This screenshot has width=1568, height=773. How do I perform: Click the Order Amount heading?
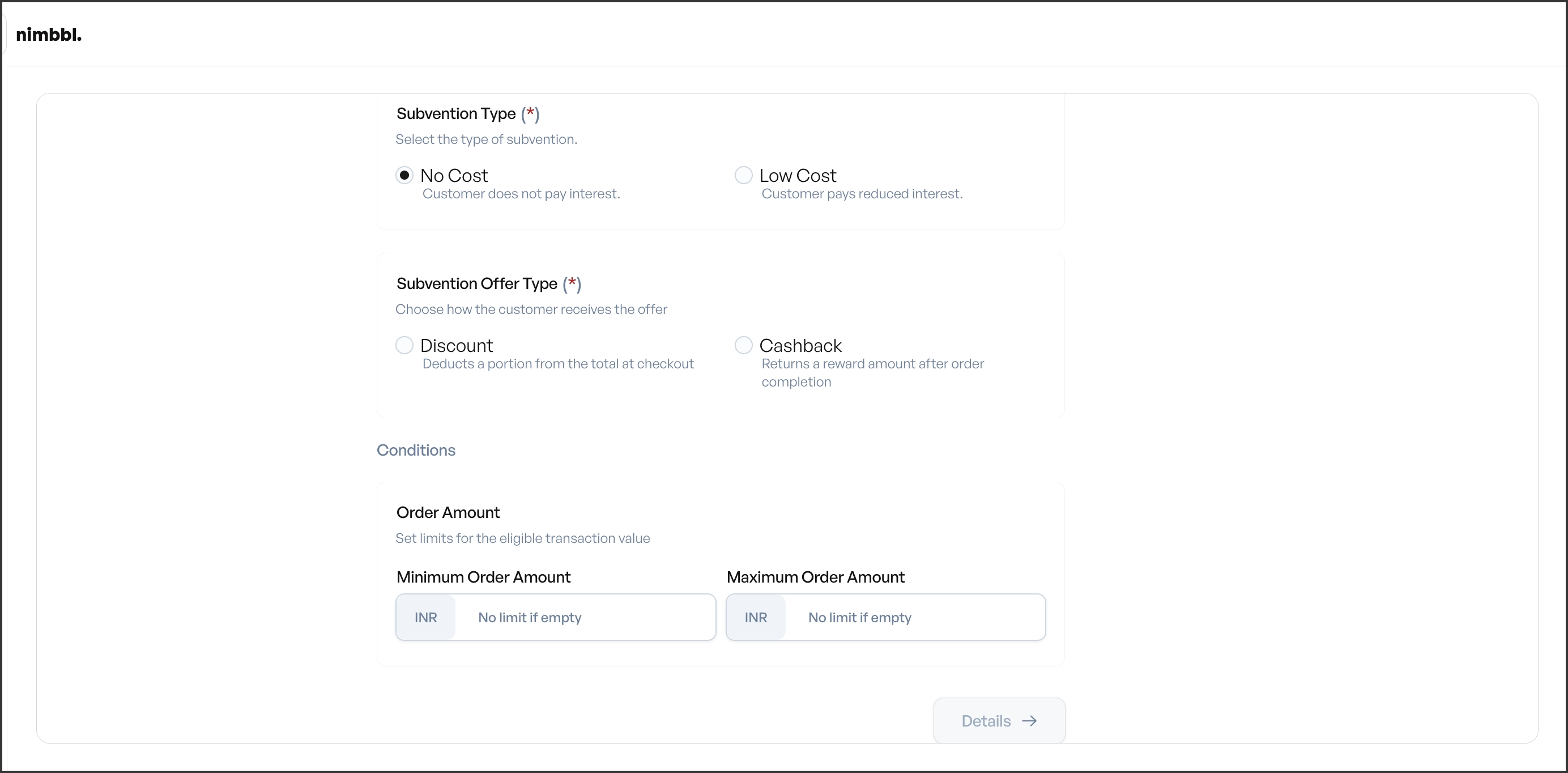click(x=448, y=512)
